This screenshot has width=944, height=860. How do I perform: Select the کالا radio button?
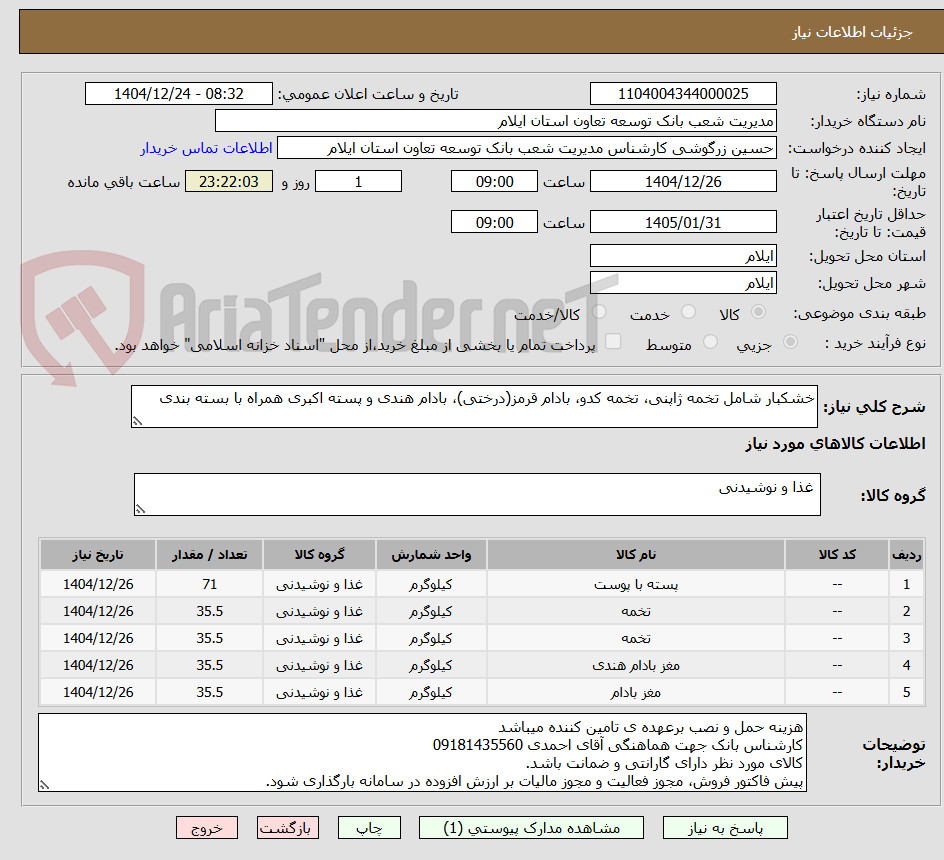(x=758, y=312)
